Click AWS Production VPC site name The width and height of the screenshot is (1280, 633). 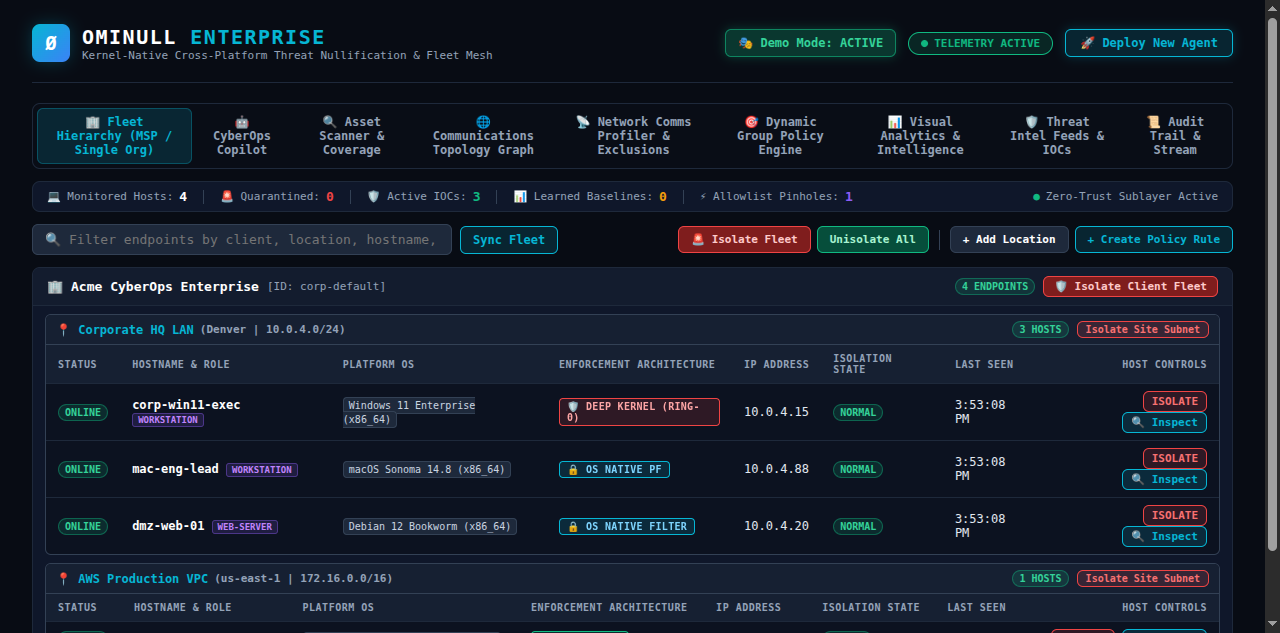click(143, 579)
